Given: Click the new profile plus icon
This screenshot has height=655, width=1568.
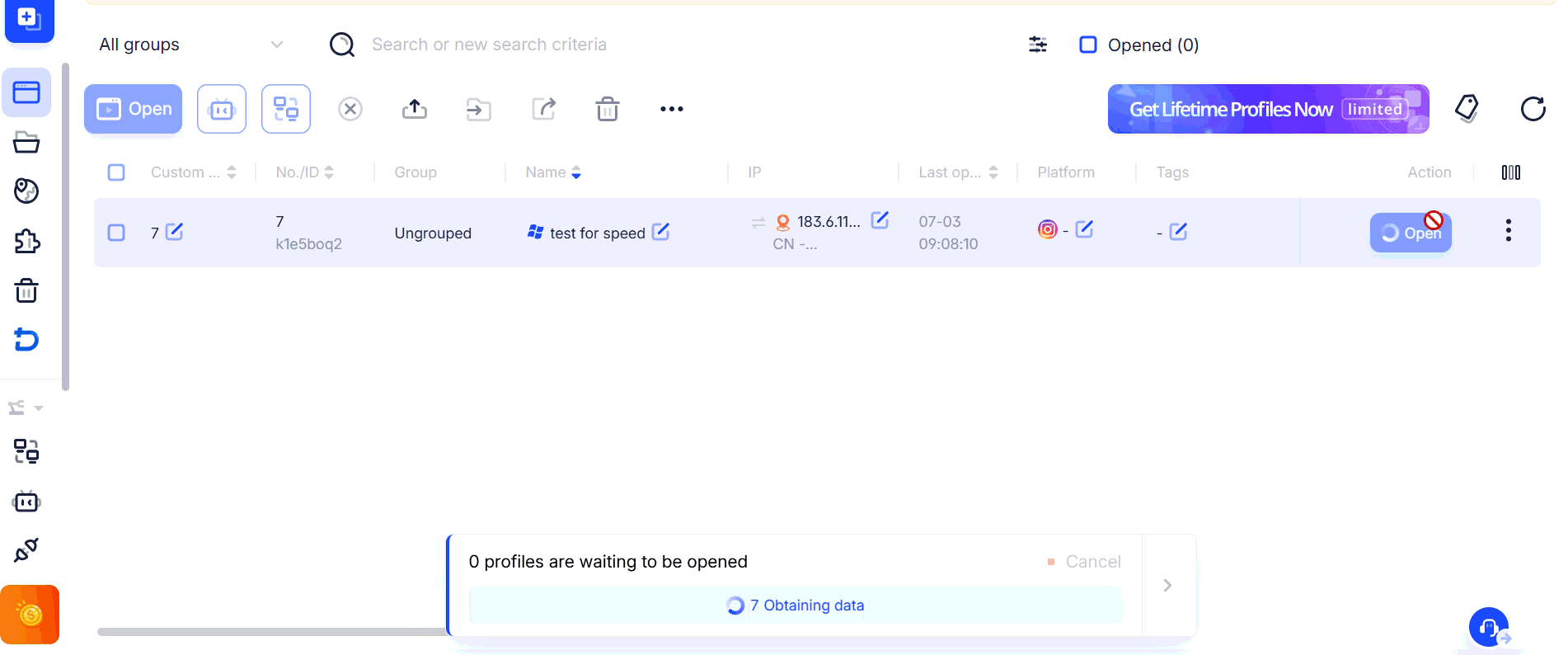Looking at the screenshot, I should (x=29, y=20).
